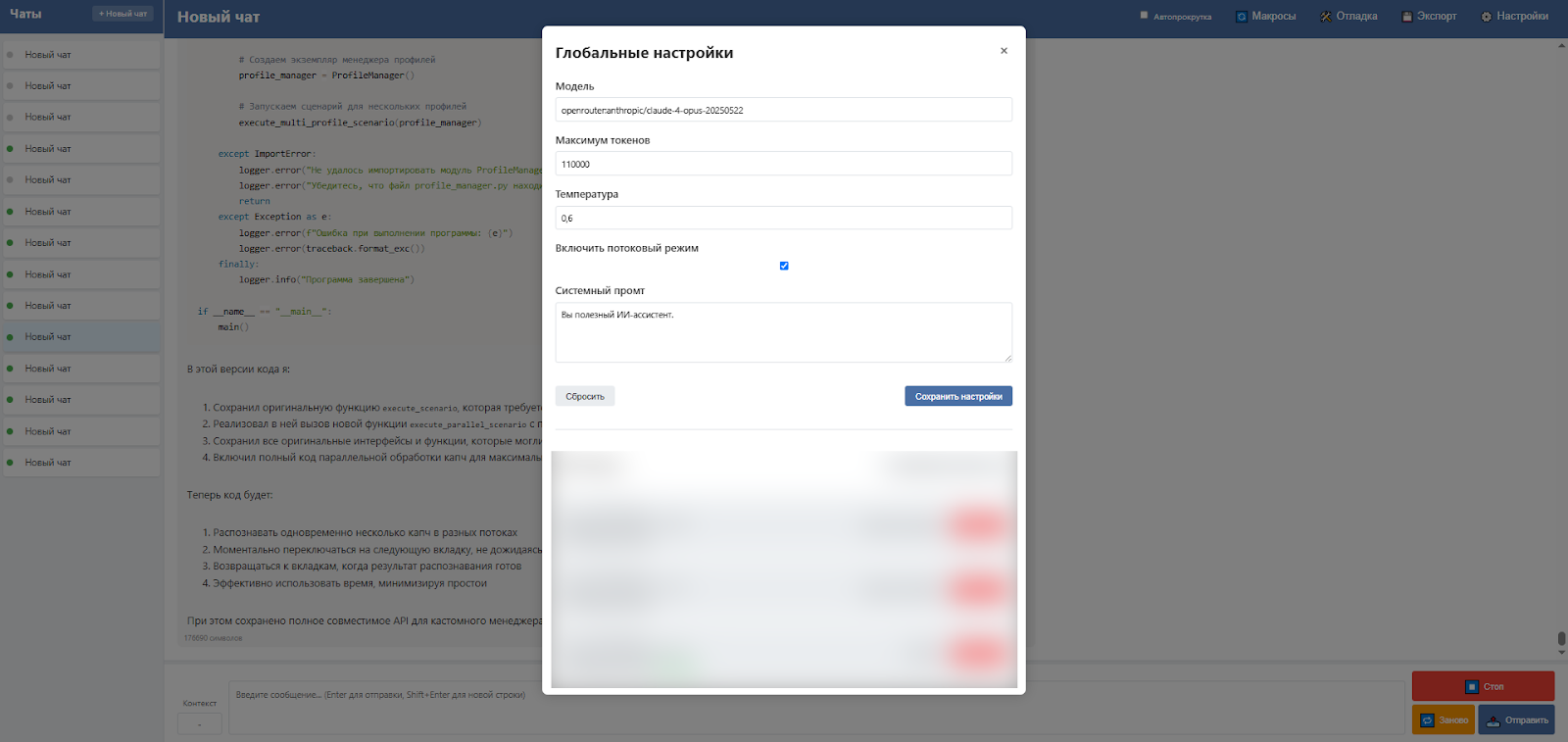Click the Включить потоковый режим label

pos(627,248)
